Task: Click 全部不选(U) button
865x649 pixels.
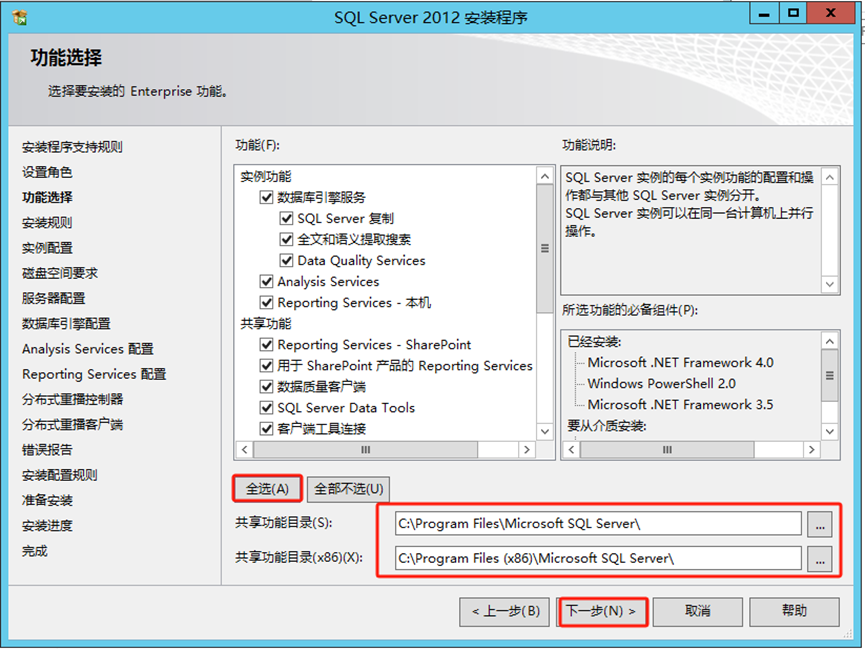Action: click(x=349, y=489)
